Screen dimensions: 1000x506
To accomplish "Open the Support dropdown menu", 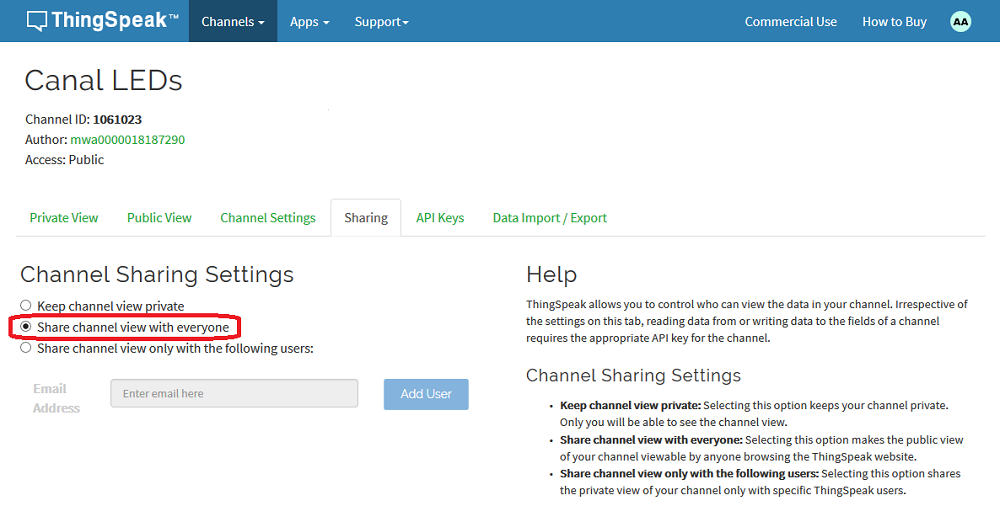I will click(x=381, y=22).
